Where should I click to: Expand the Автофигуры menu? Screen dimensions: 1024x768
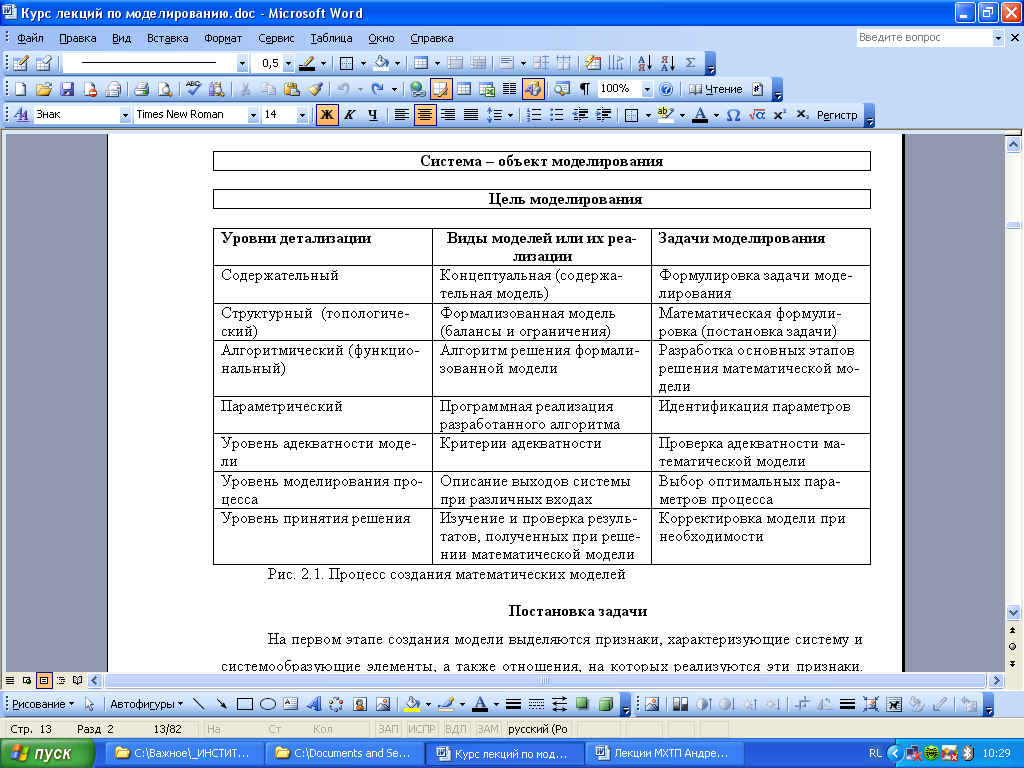[x=146, y=704]
